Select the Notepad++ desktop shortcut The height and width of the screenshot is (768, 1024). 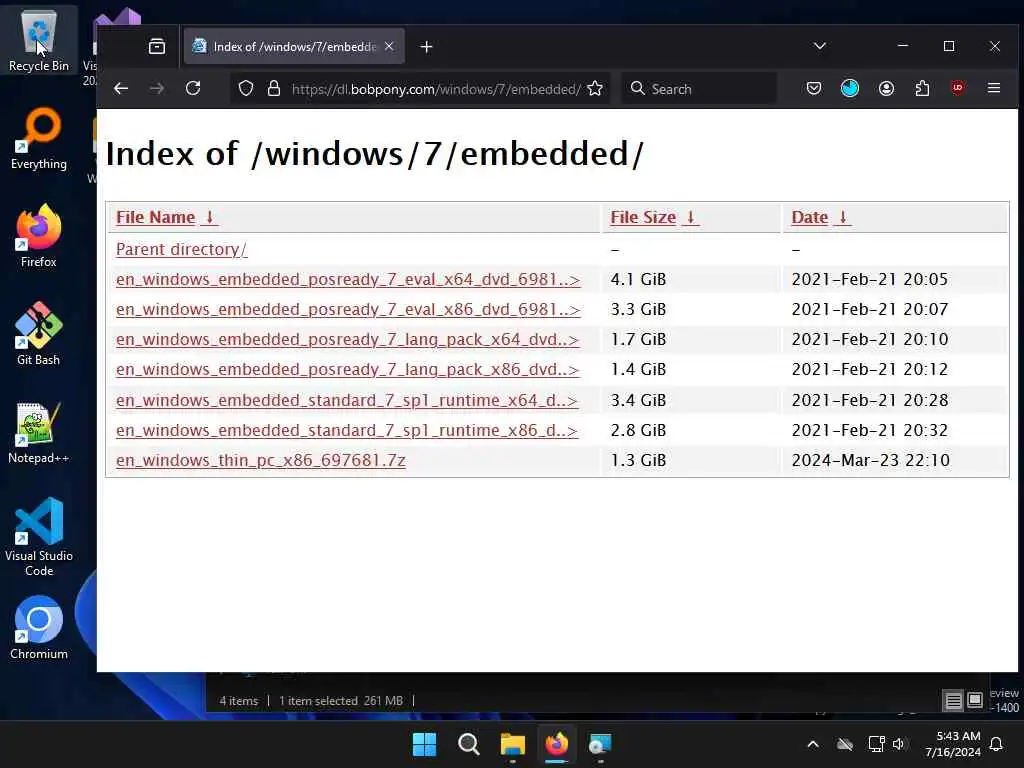coord(39,432)
